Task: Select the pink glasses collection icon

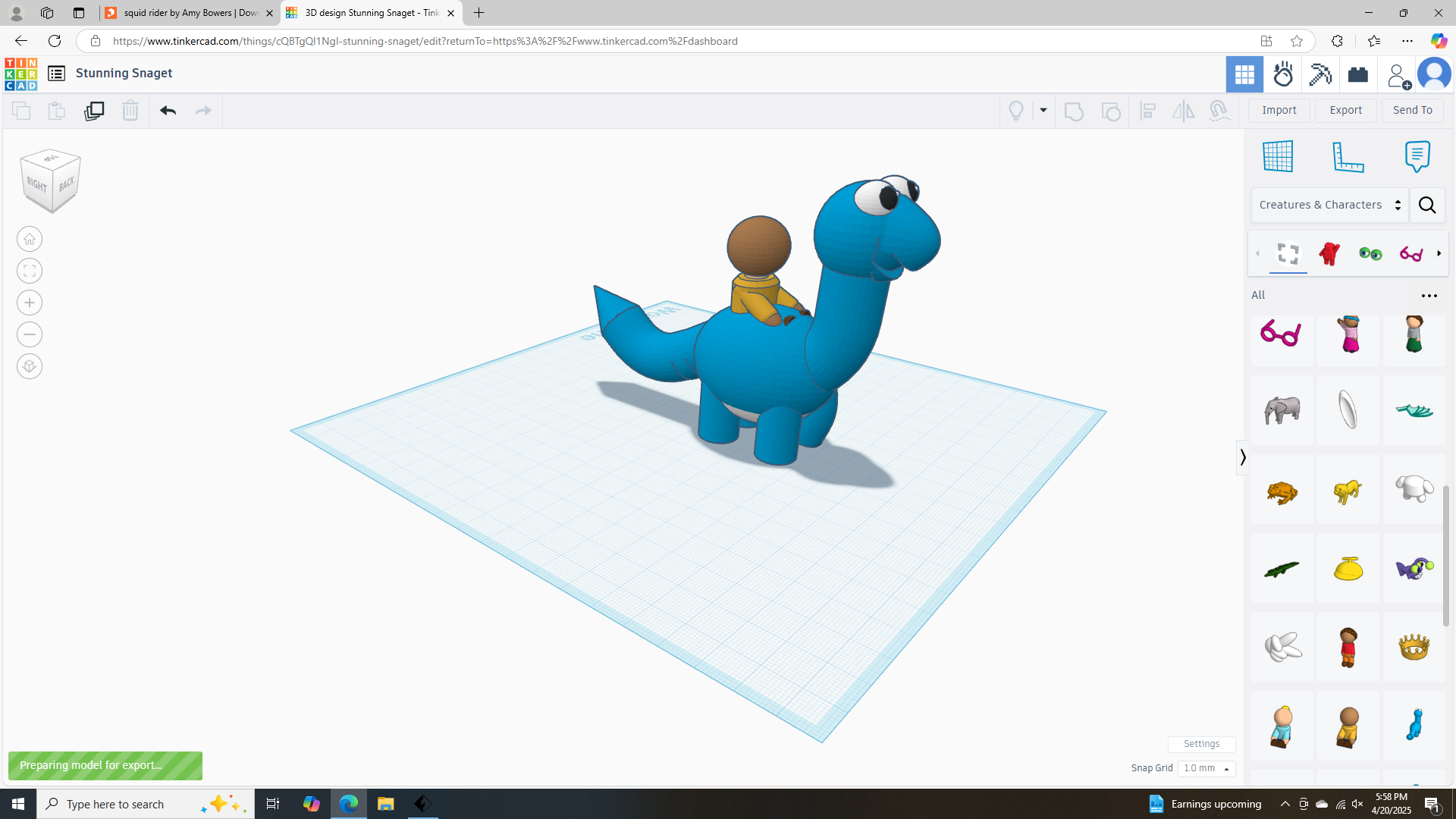Action: [x=1411, y=253]
